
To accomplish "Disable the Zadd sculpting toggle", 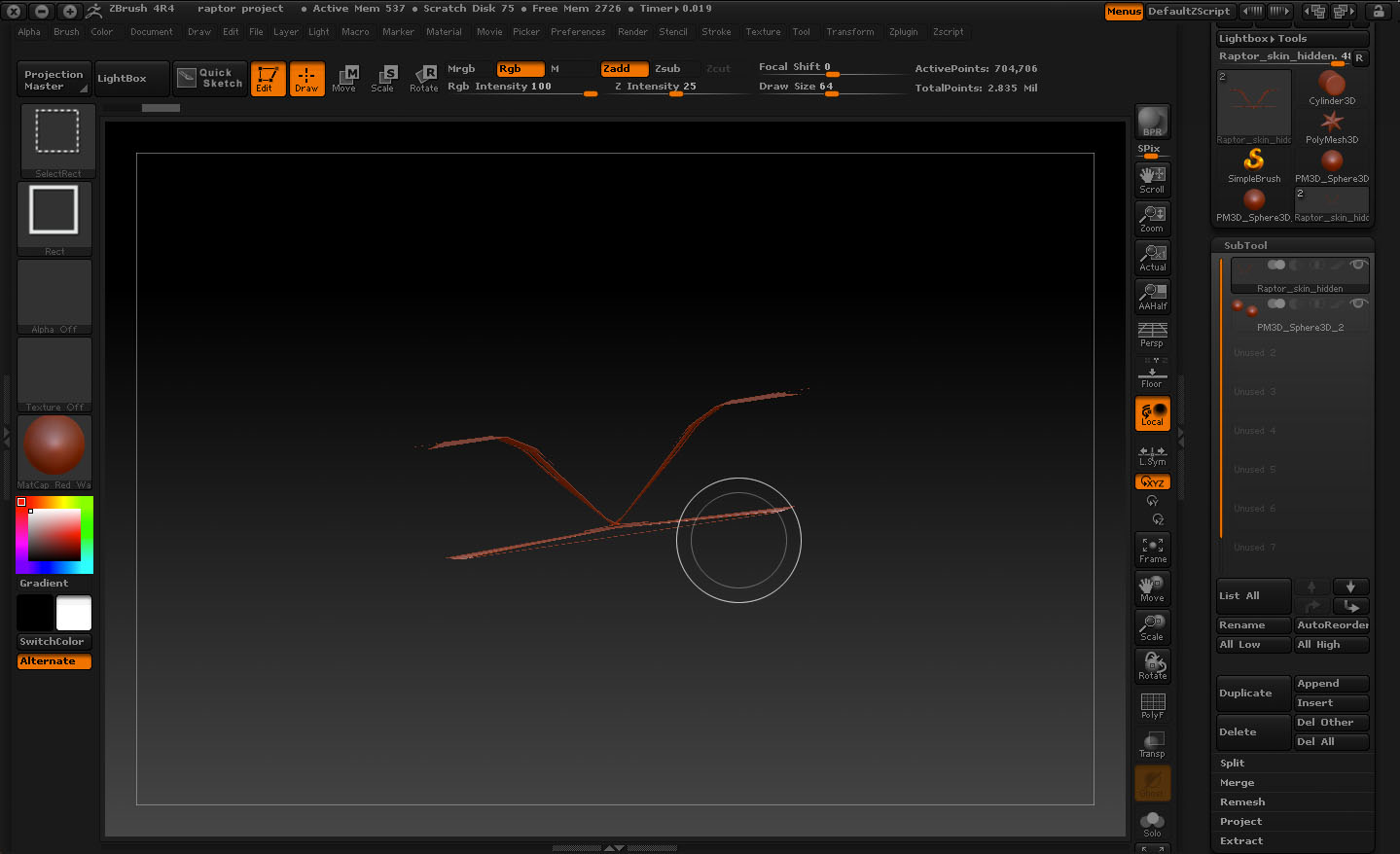I will (x=624, y=69).
